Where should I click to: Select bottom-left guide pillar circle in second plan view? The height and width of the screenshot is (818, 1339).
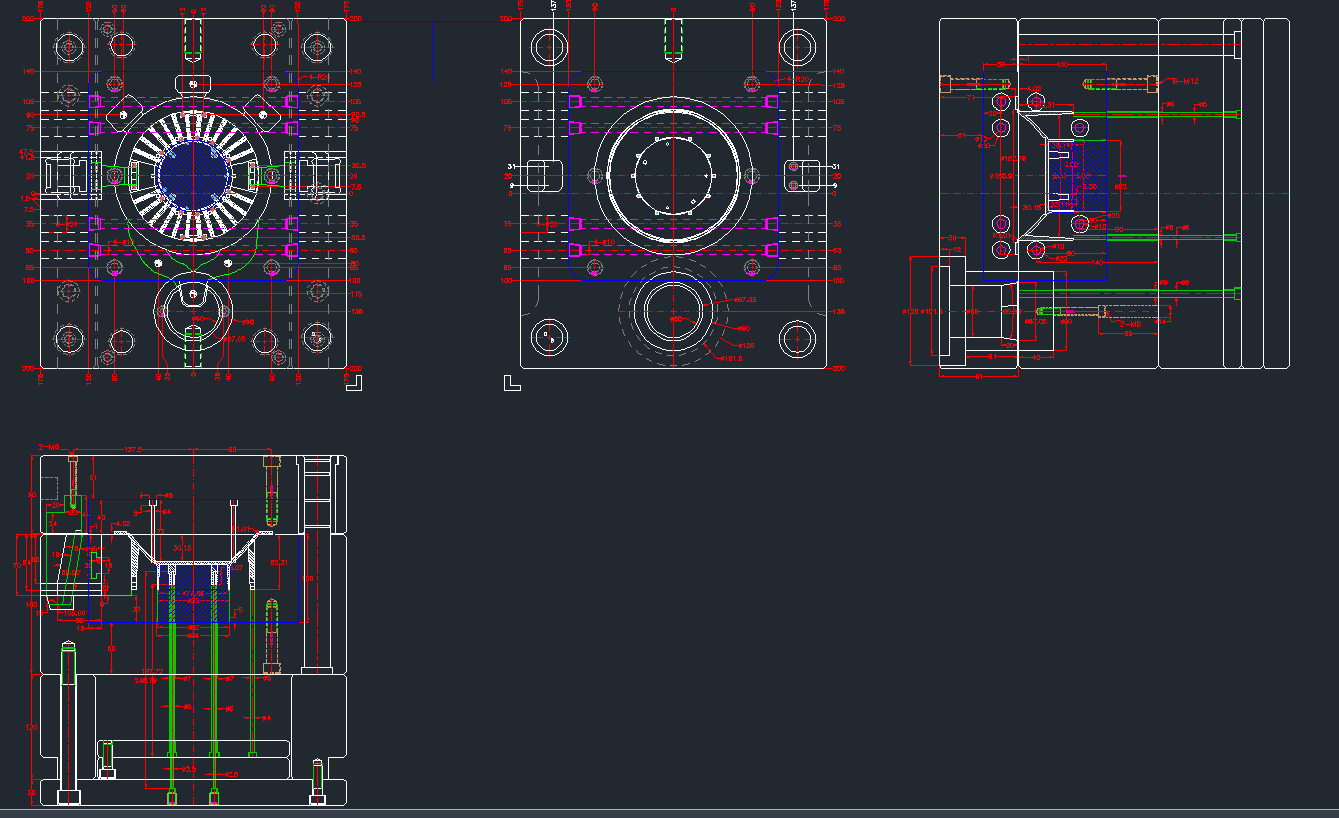click(550, 338)
